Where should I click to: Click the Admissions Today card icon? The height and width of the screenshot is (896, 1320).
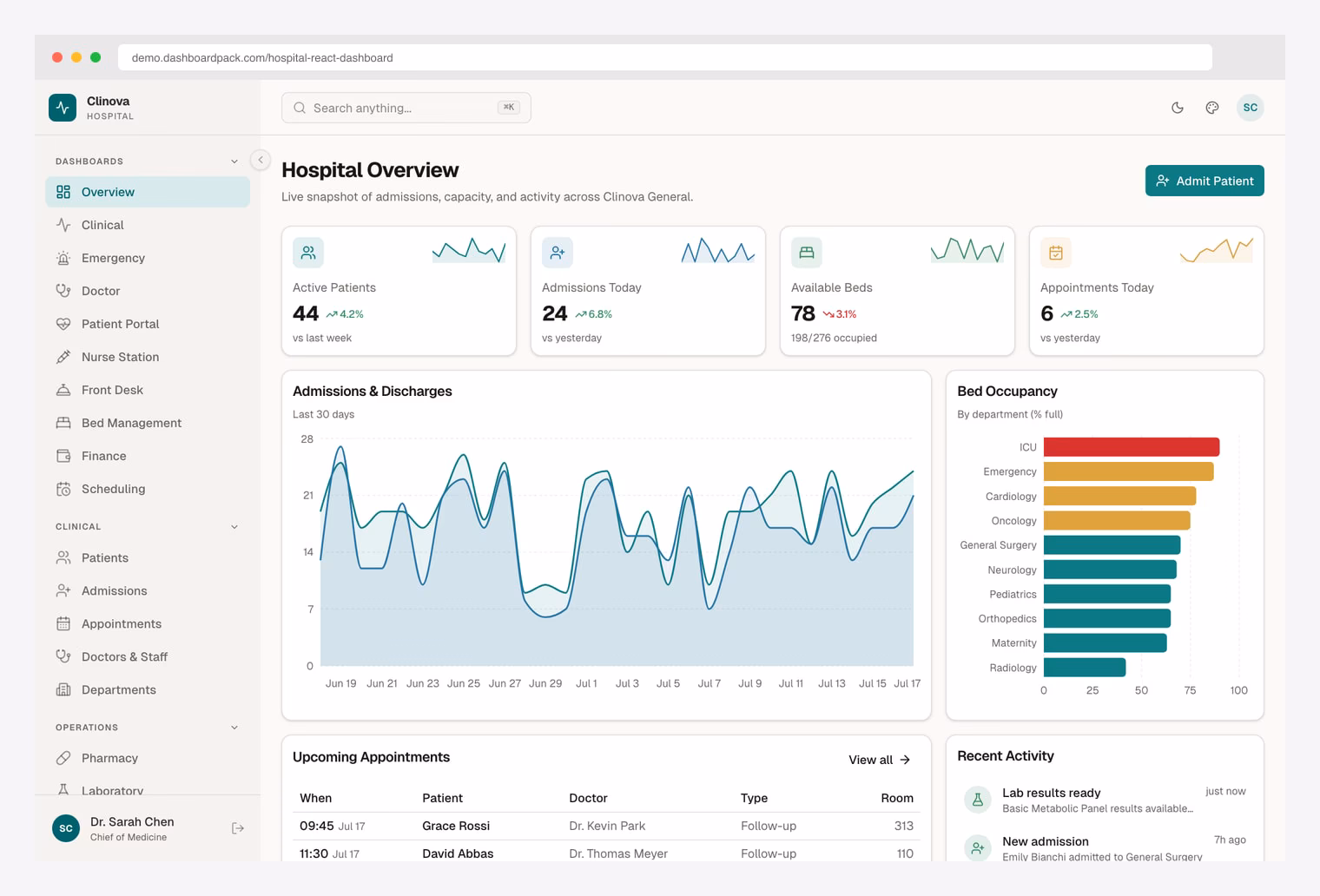pyautogui.click(x=558, y=253)
